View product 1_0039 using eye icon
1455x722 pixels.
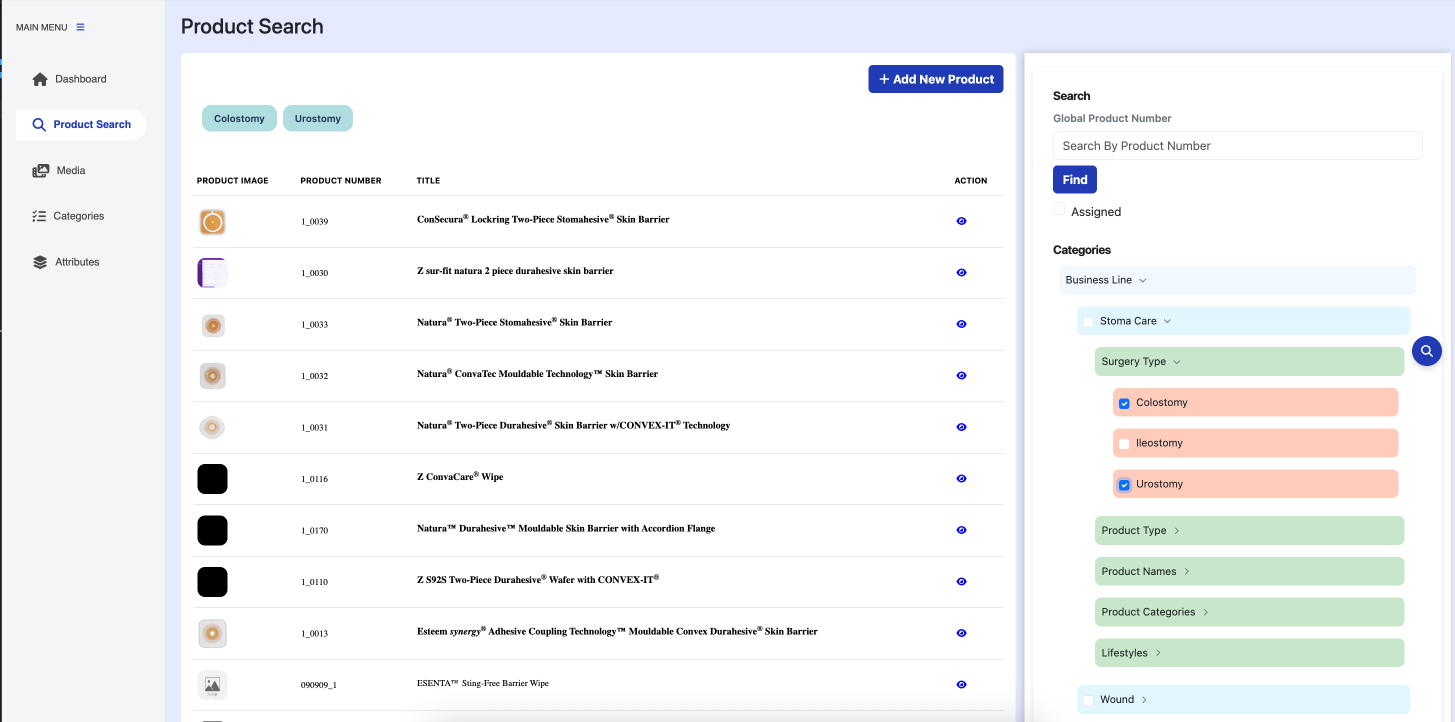point(961,221)
